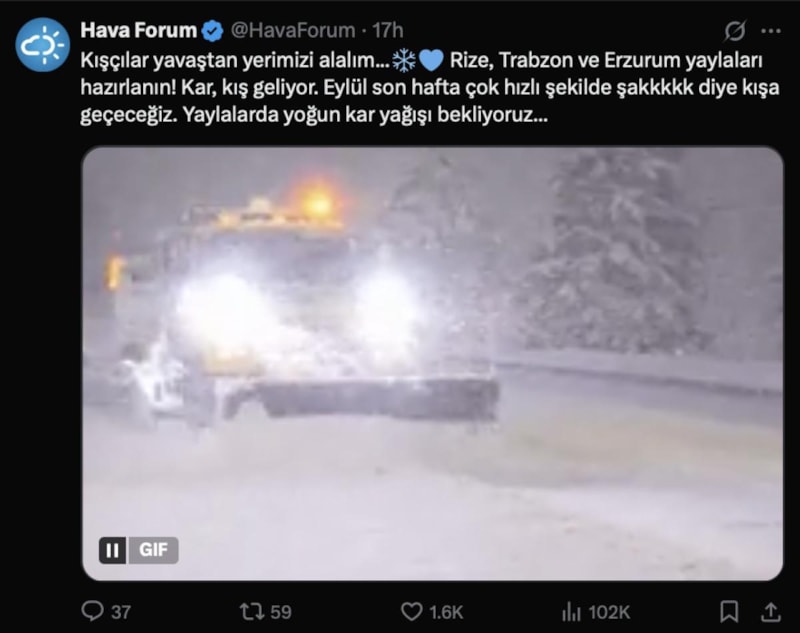Open the 17h timestamp link
Image resolution: width=800 pixels, height=633 pixels.
point(387,31)
